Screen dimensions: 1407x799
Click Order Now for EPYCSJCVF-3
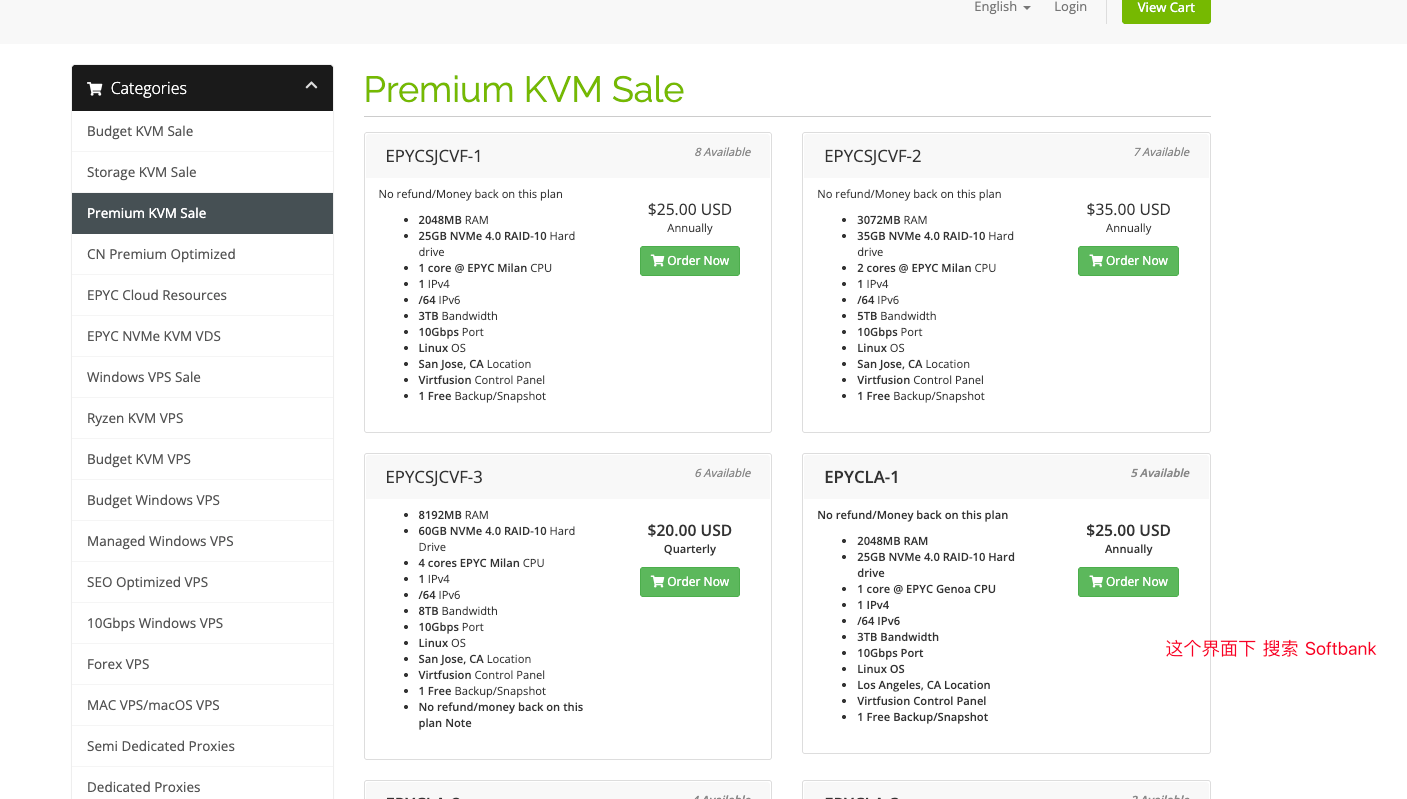coord(690,582)
